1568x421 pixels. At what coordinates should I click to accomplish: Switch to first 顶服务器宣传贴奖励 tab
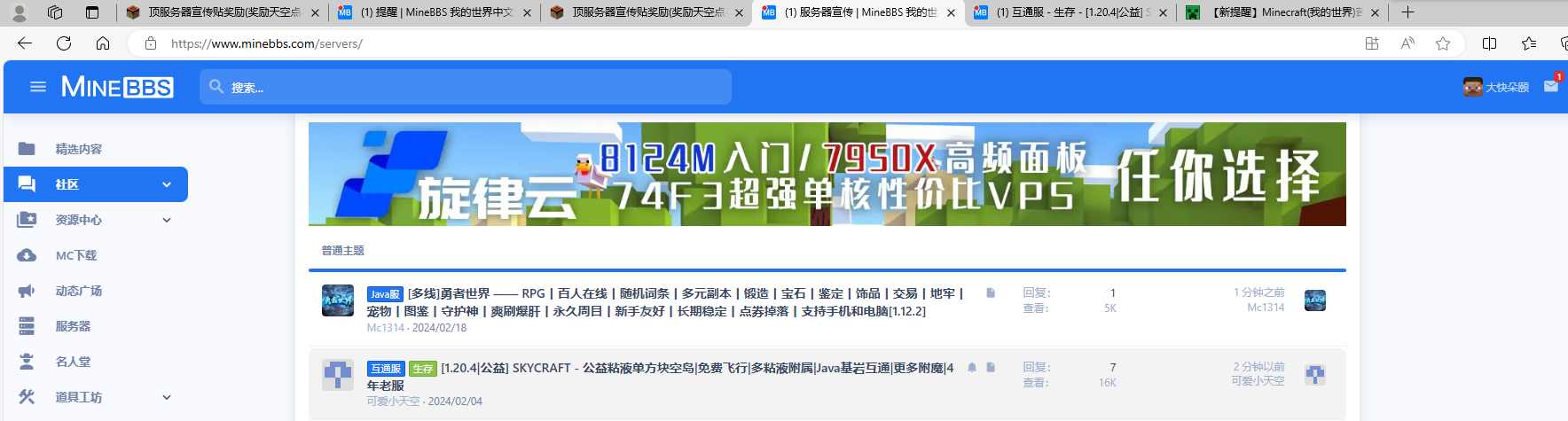point(222,12)
